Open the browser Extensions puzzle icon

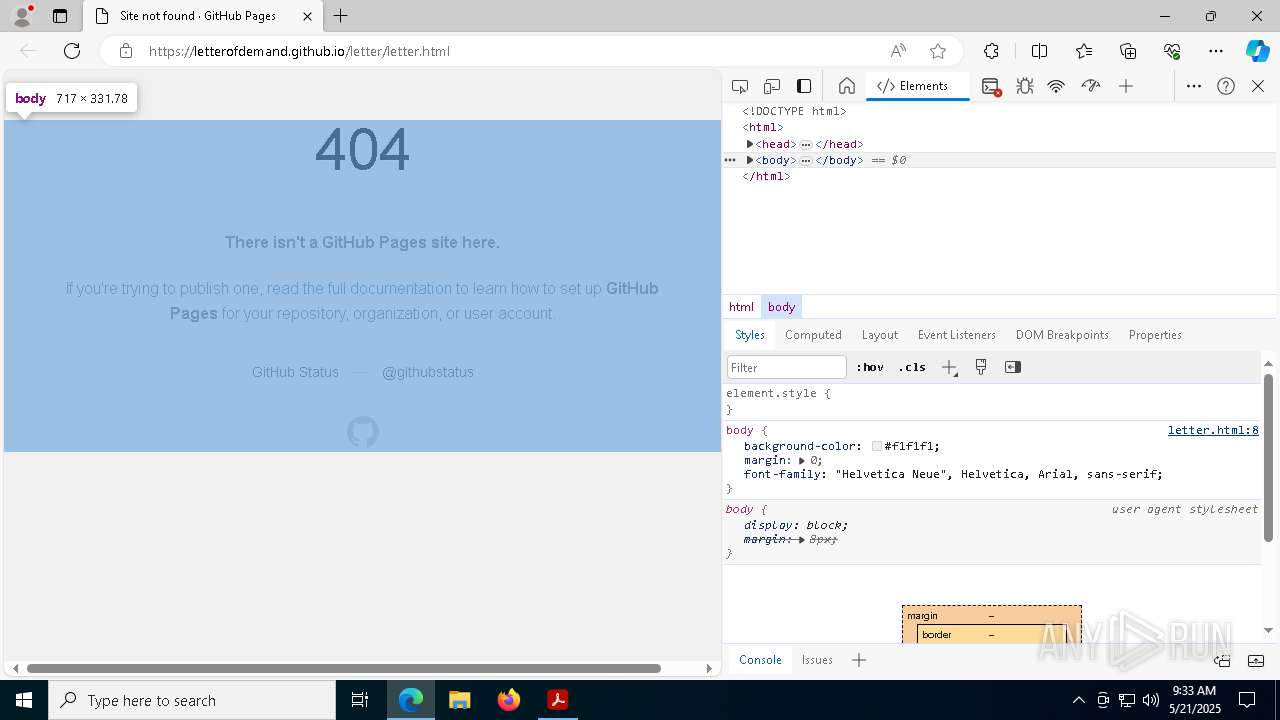pyautogui.click(x=991, y=51)
